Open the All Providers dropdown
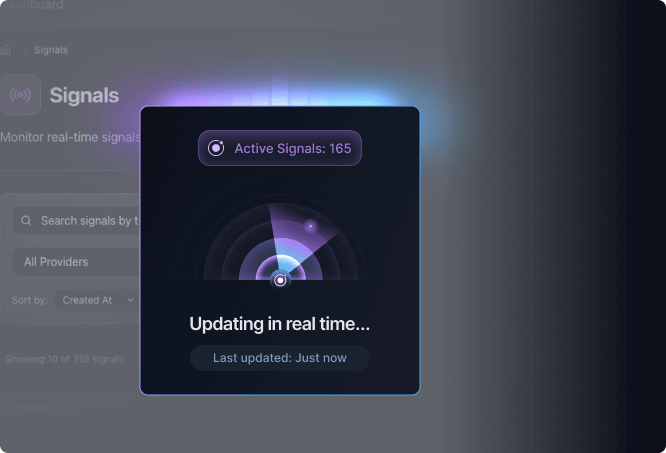 pyautogui.click(x=76, y=262)
